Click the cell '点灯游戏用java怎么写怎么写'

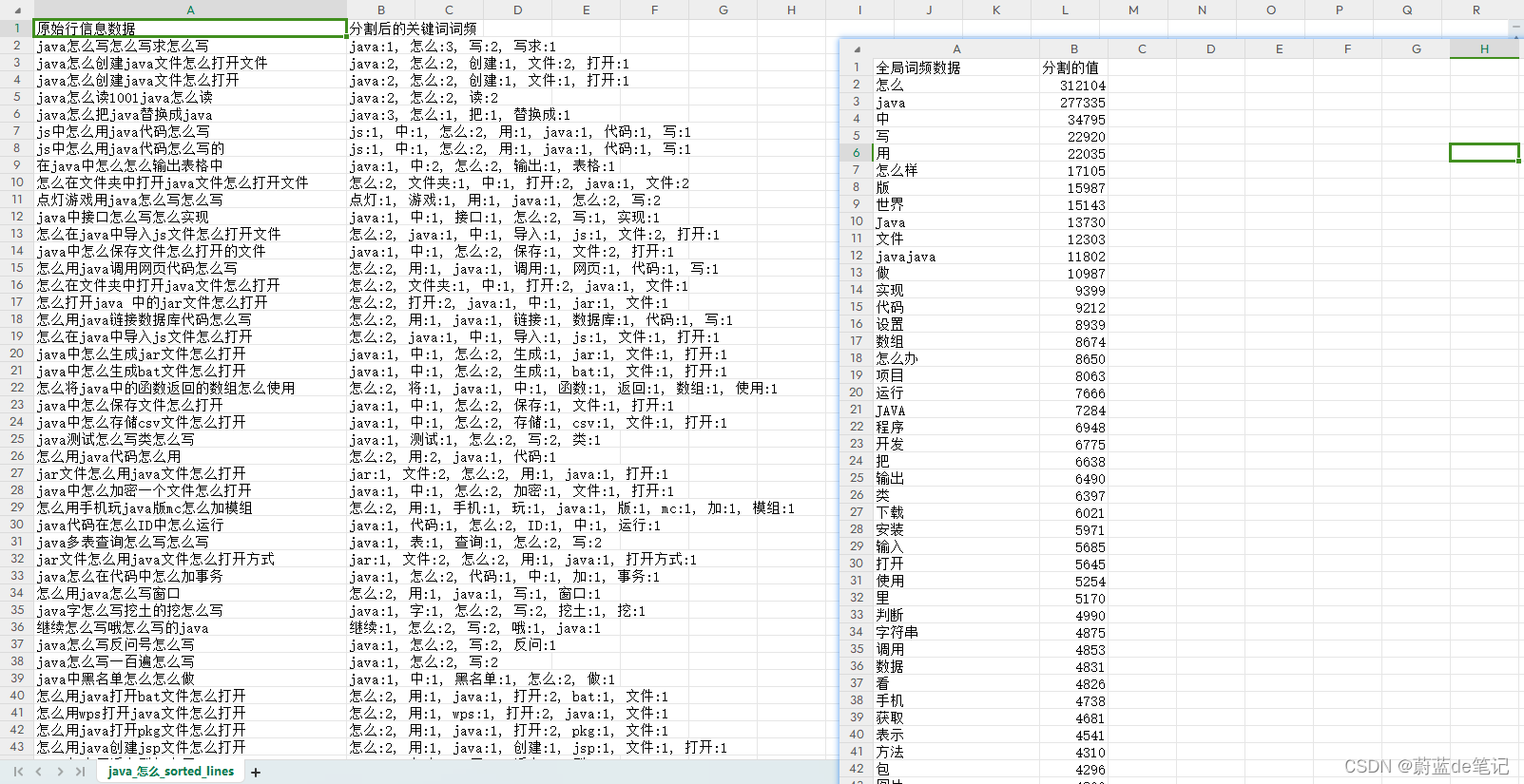click(x=190, y=200)
